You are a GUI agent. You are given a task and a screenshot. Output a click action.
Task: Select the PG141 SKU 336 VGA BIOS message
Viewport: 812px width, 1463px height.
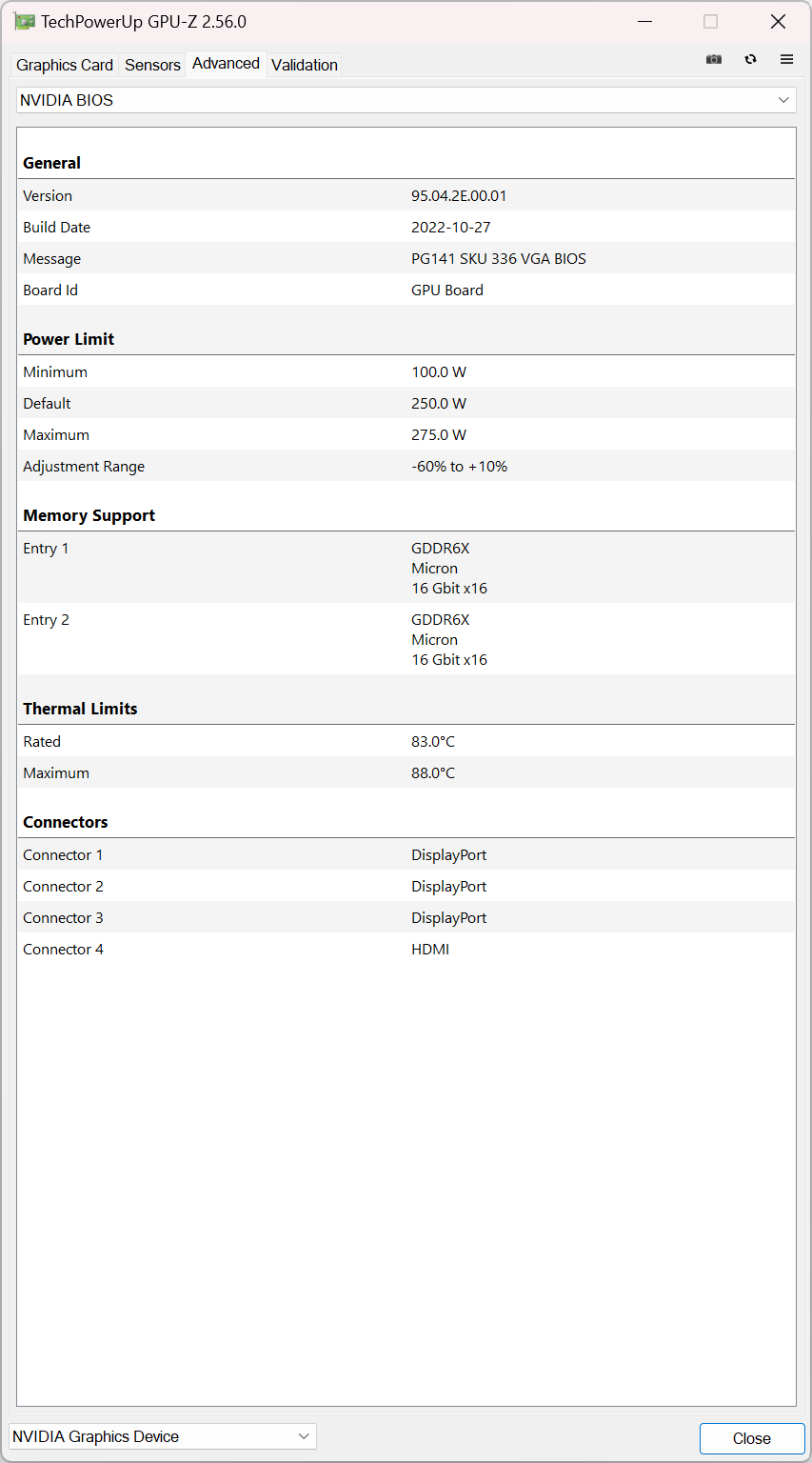point(499,259)
